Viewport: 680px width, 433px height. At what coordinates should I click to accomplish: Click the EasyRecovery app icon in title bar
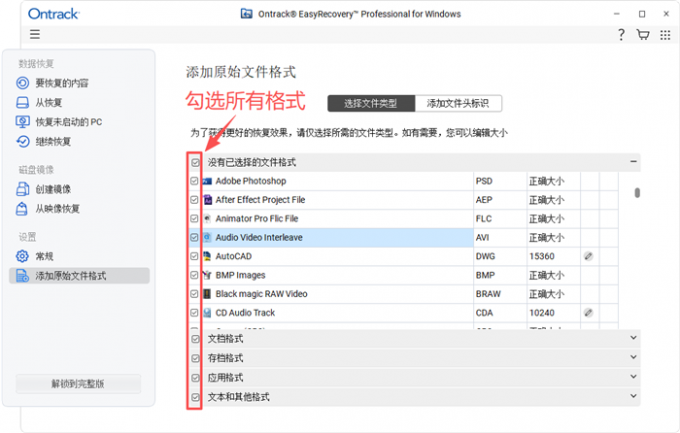[246, 14]
